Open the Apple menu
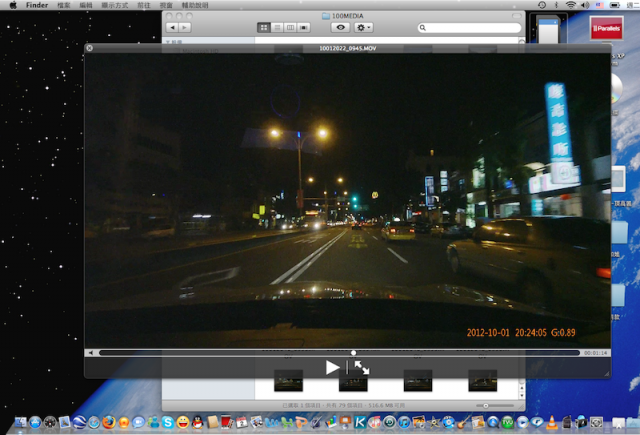 click(x=13, y=5)
